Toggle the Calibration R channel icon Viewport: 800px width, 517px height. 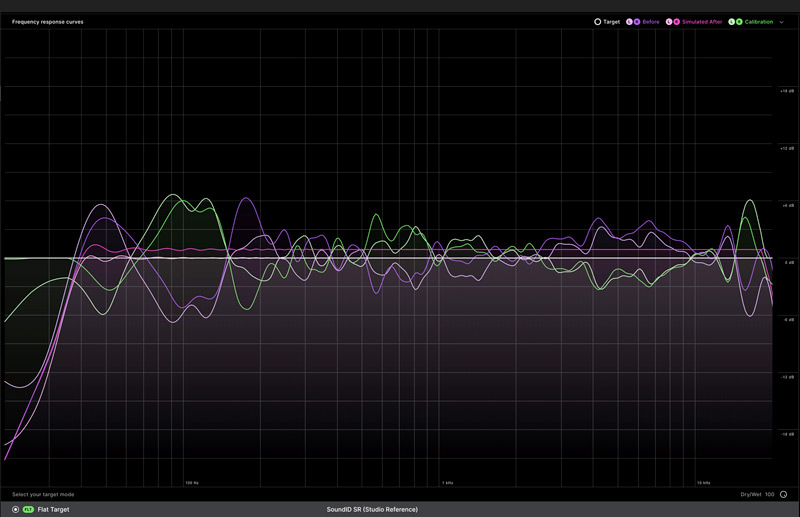pos(739,21)
